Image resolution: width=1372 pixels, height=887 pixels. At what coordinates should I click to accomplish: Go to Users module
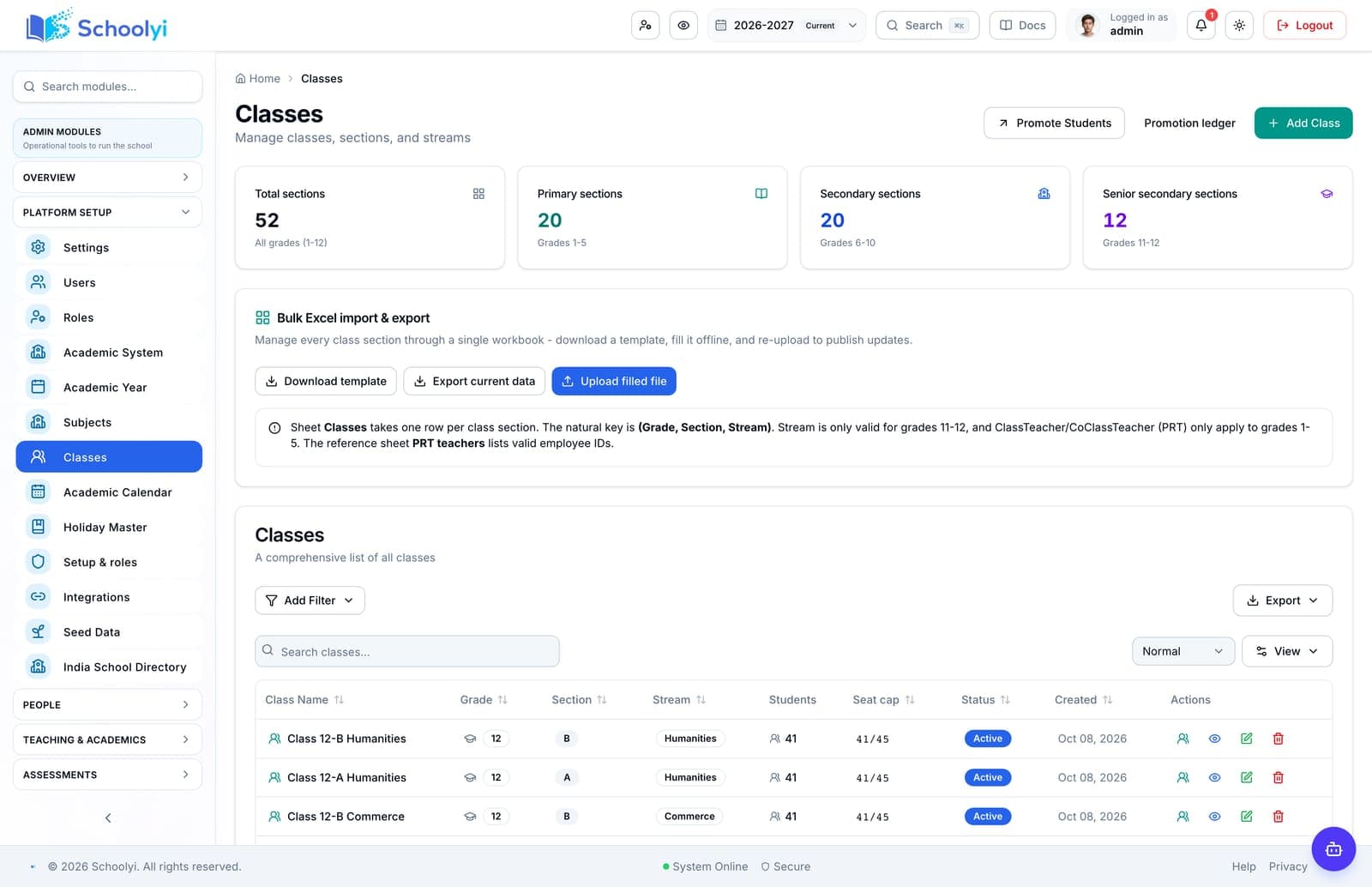tap(109, 282)
